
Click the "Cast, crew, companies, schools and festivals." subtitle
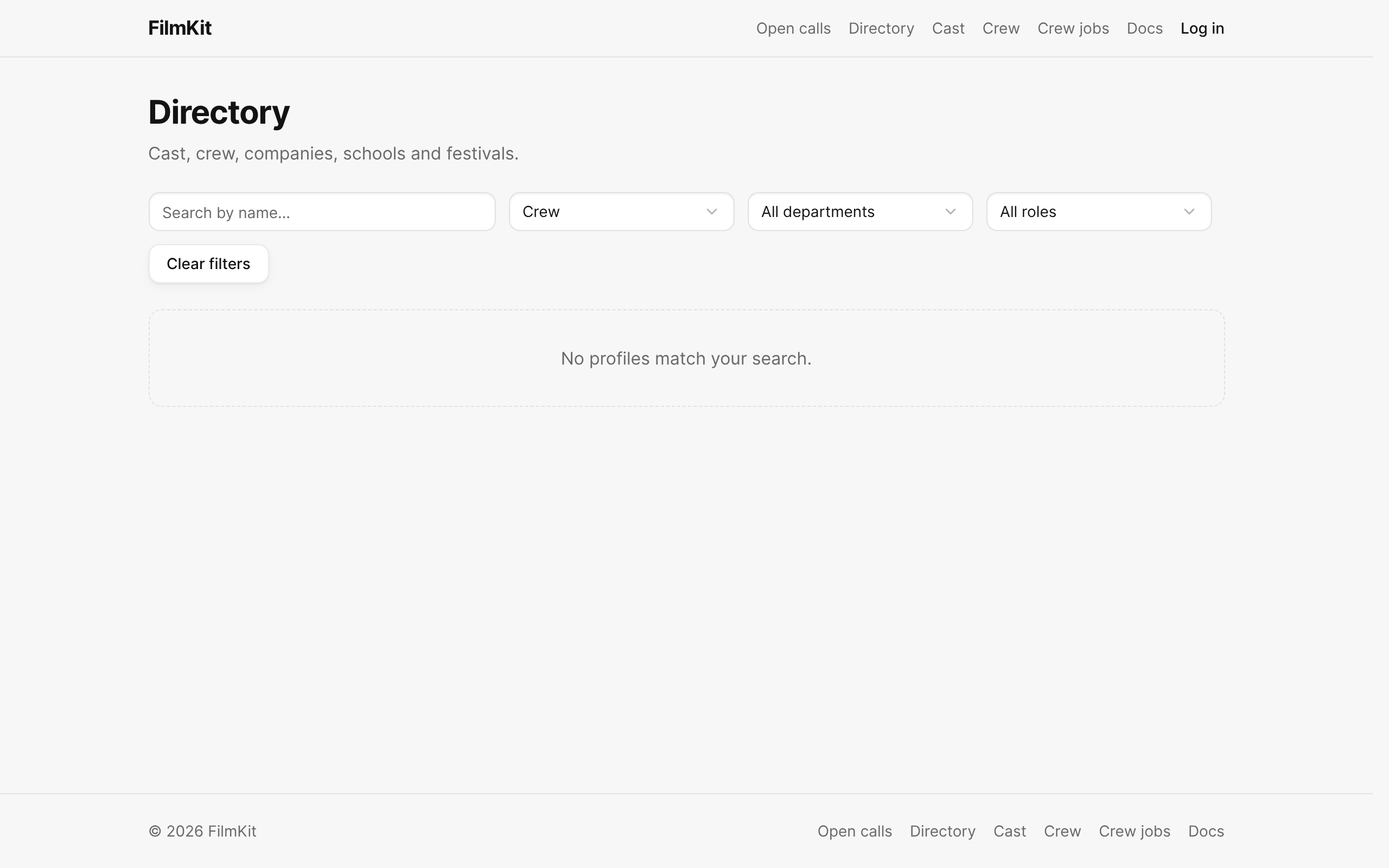pyautogui.click(x=333, y=154)
